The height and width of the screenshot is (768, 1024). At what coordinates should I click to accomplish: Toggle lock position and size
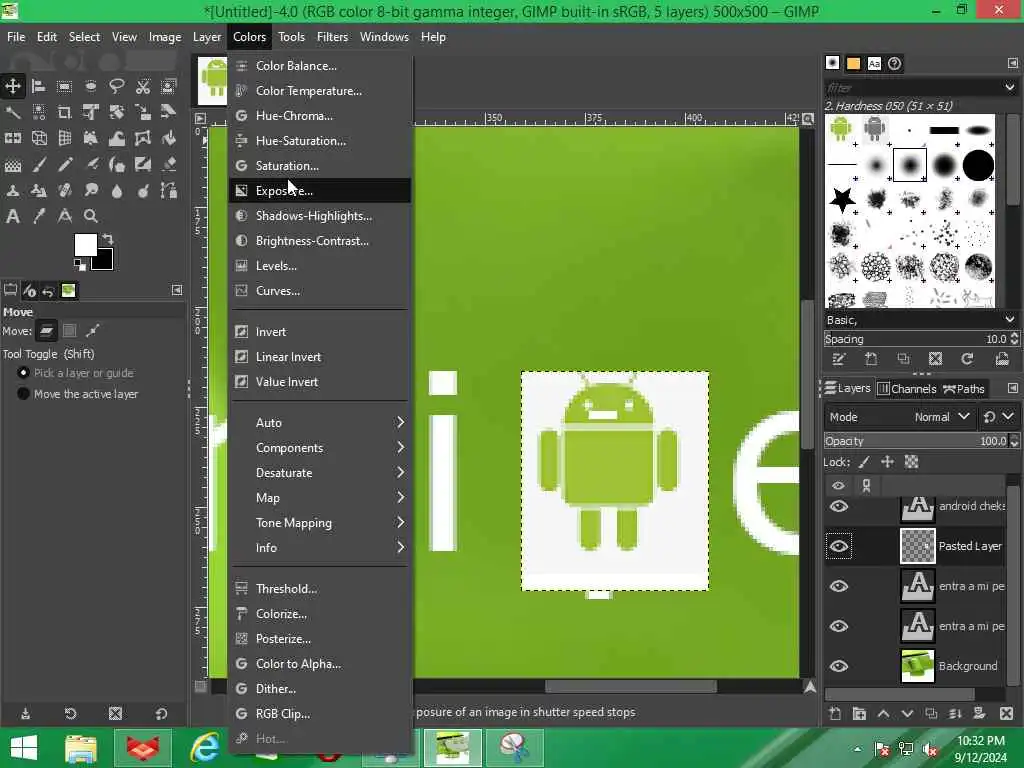tap(888, 462)
